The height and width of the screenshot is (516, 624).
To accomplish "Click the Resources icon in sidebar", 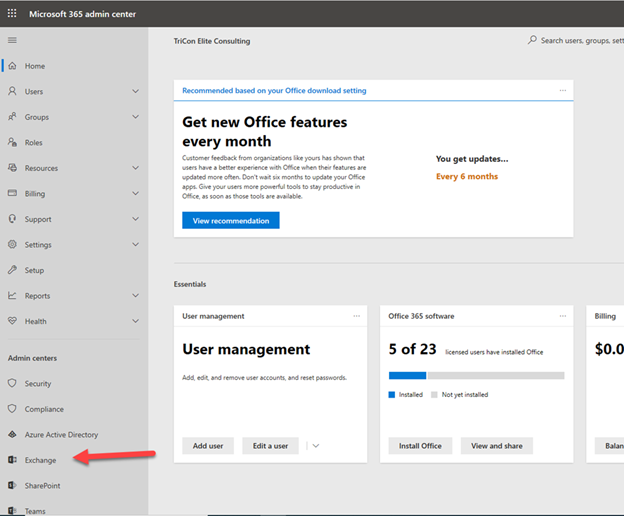I will (12, 167).
